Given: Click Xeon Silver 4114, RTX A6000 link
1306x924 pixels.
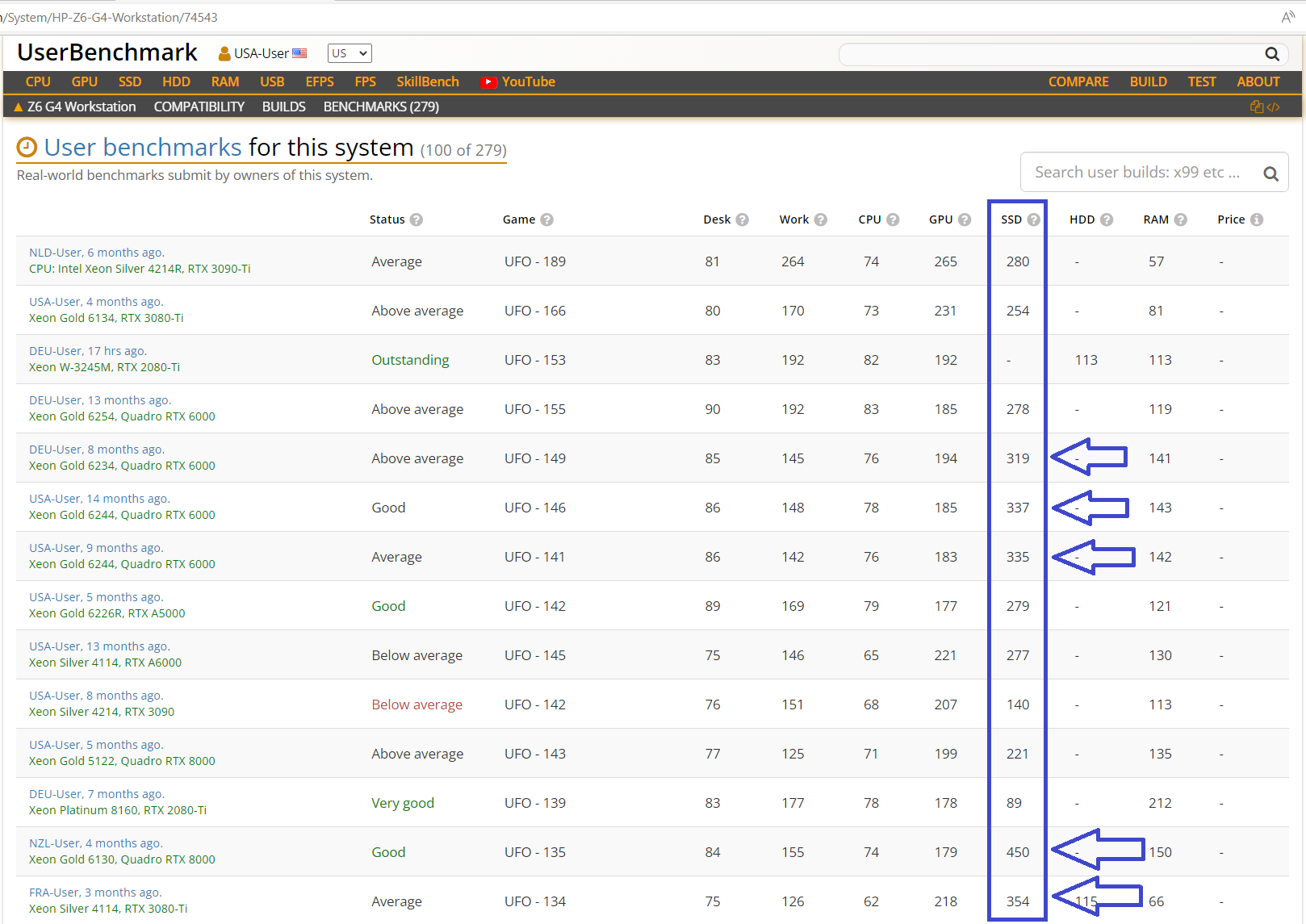Looking at the screenshot, I should tap(105, 663).
